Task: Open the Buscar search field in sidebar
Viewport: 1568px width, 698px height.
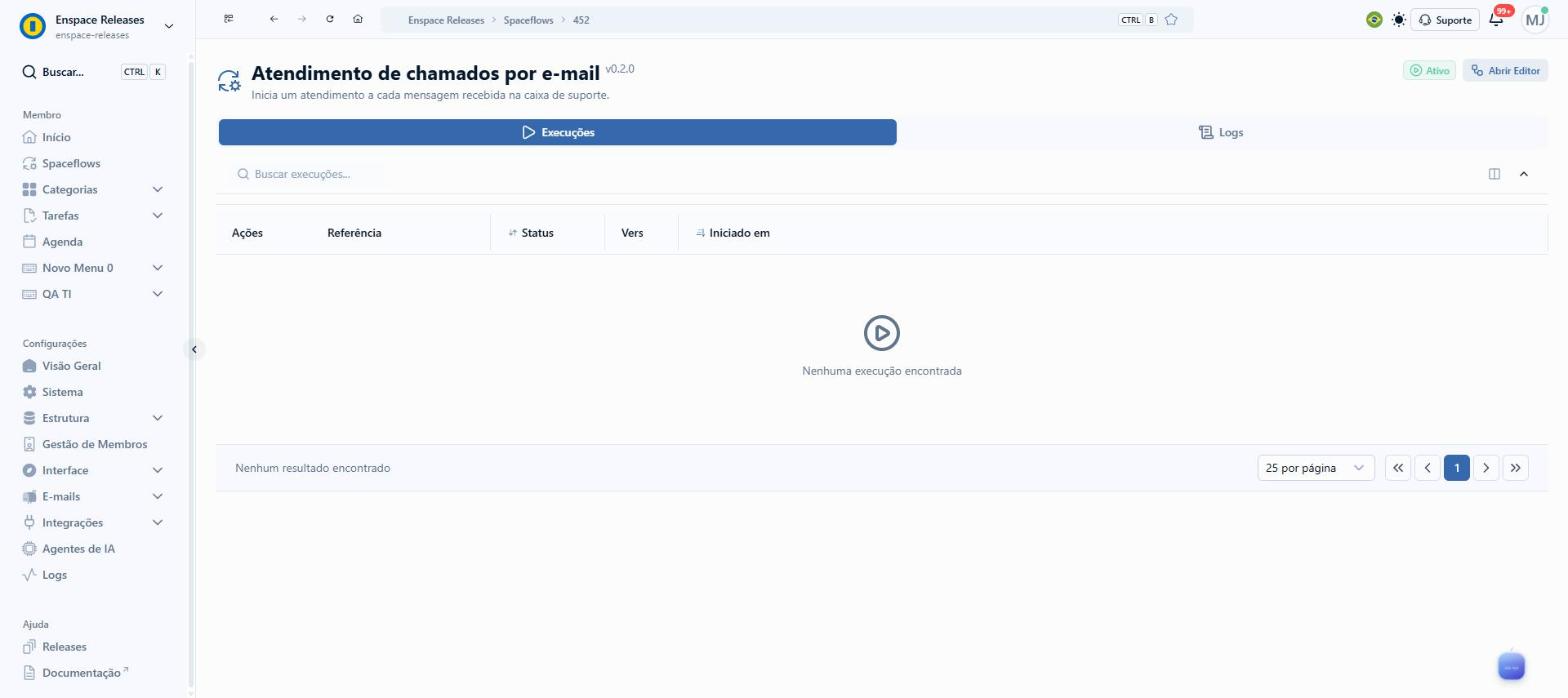Action: [x=93, y=72]
